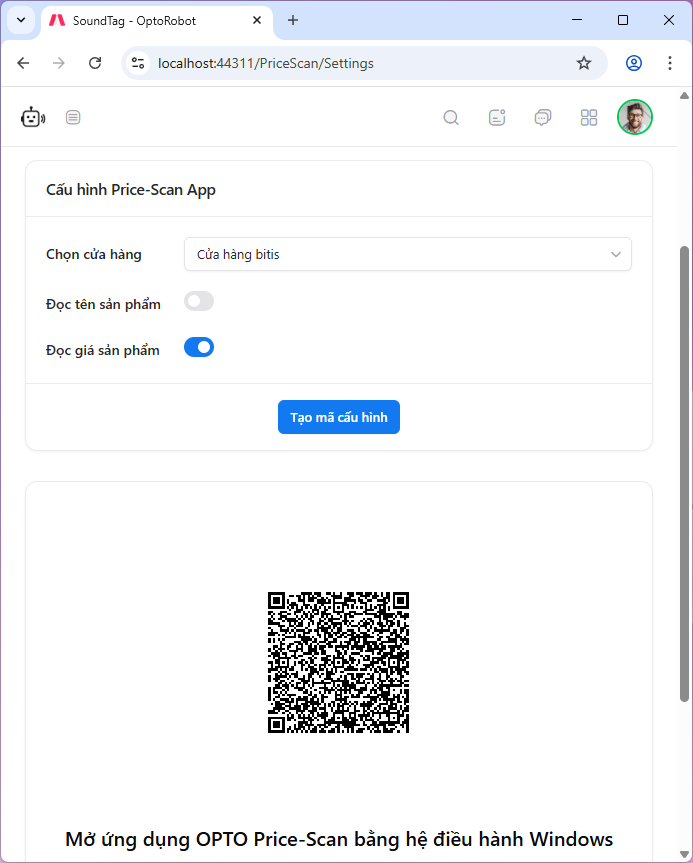The image size is (693, 863).
Task: Click the scrollbar up arrow
Action: point(684,95)
